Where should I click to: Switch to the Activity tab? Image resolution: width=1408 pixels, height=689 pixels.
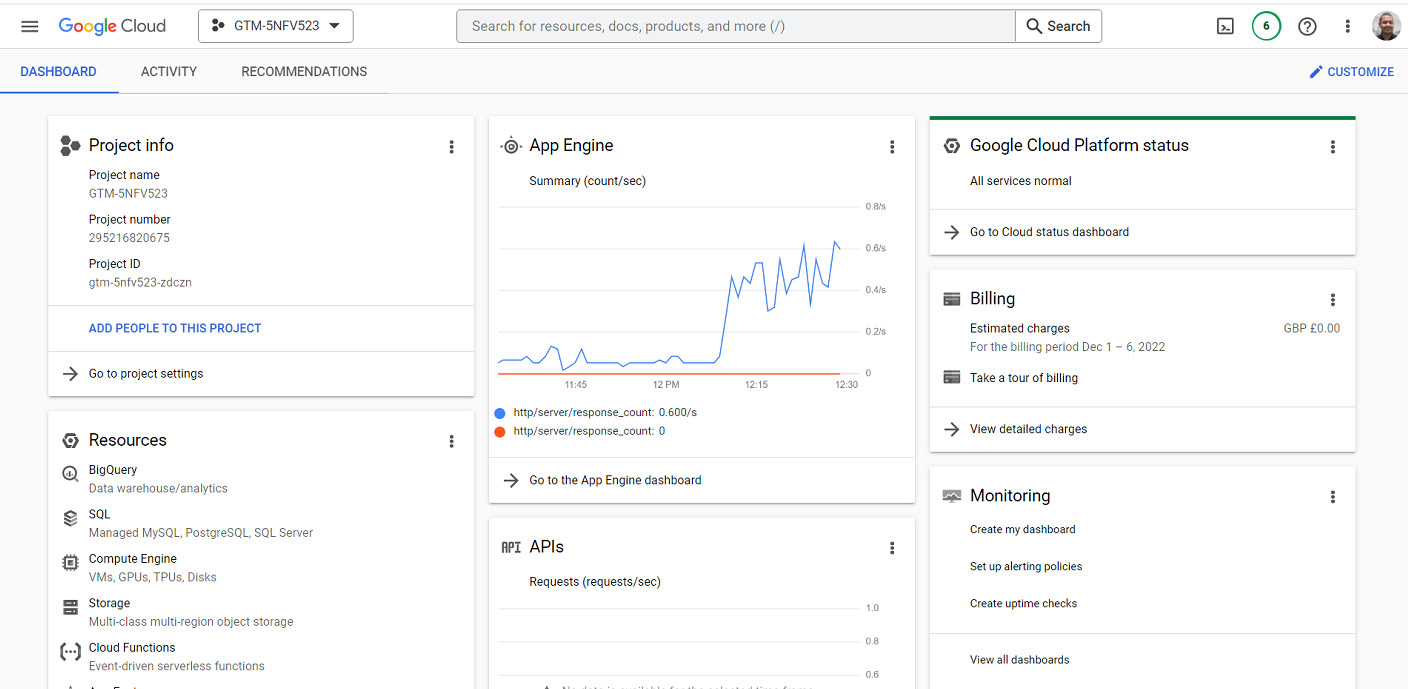pyautogui.click(x=169, y=72)
